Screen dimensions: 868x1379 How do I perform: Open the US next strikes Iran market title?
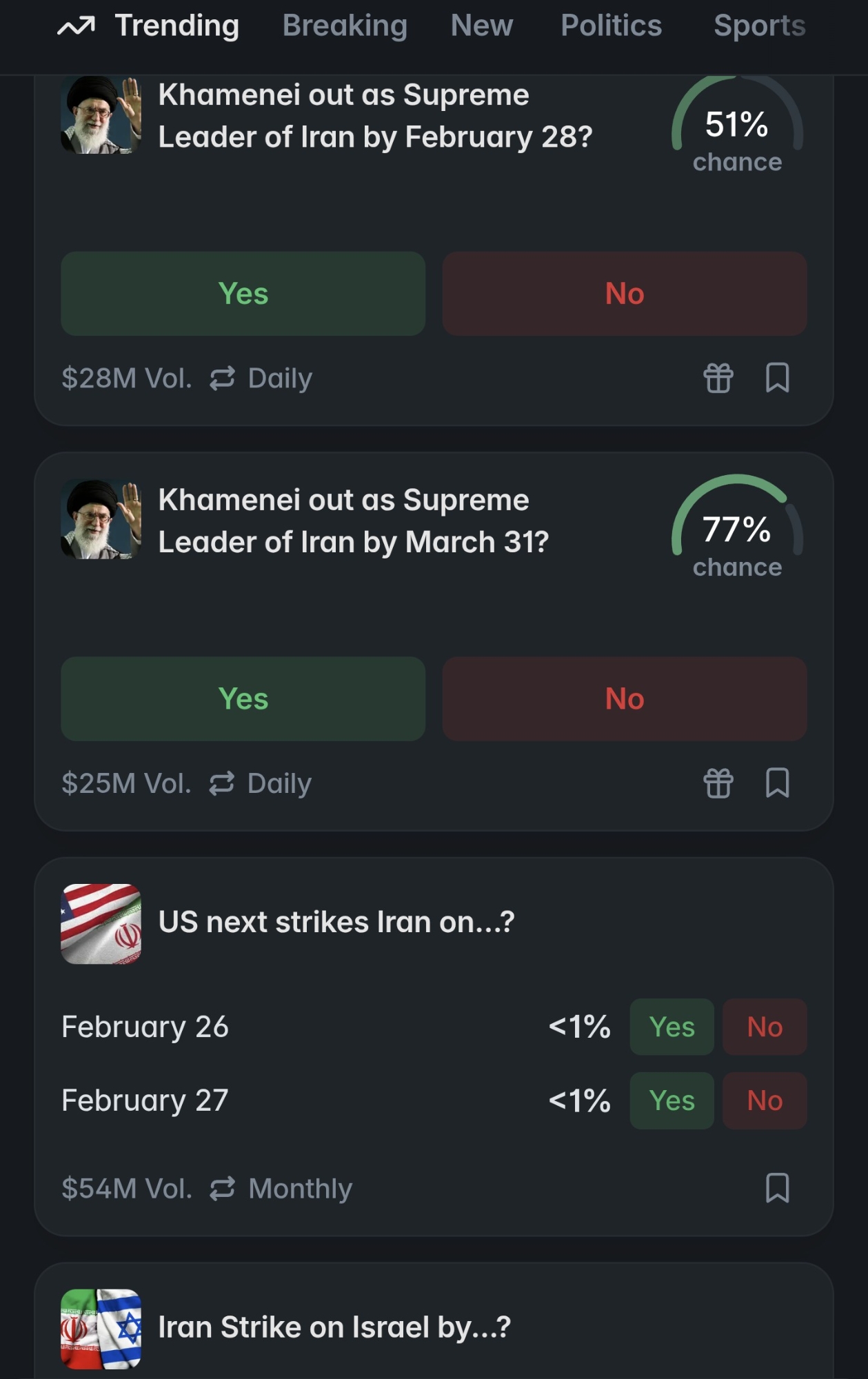(336, 922)
